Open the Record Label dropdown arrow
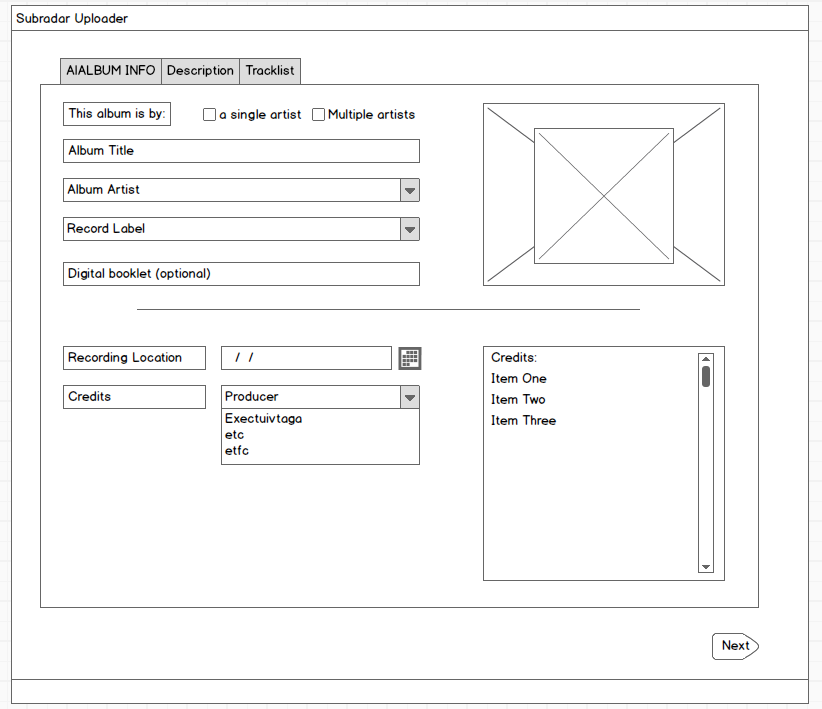Image resolution: width=822 pixels, height=709 pixels. (409, 229)
